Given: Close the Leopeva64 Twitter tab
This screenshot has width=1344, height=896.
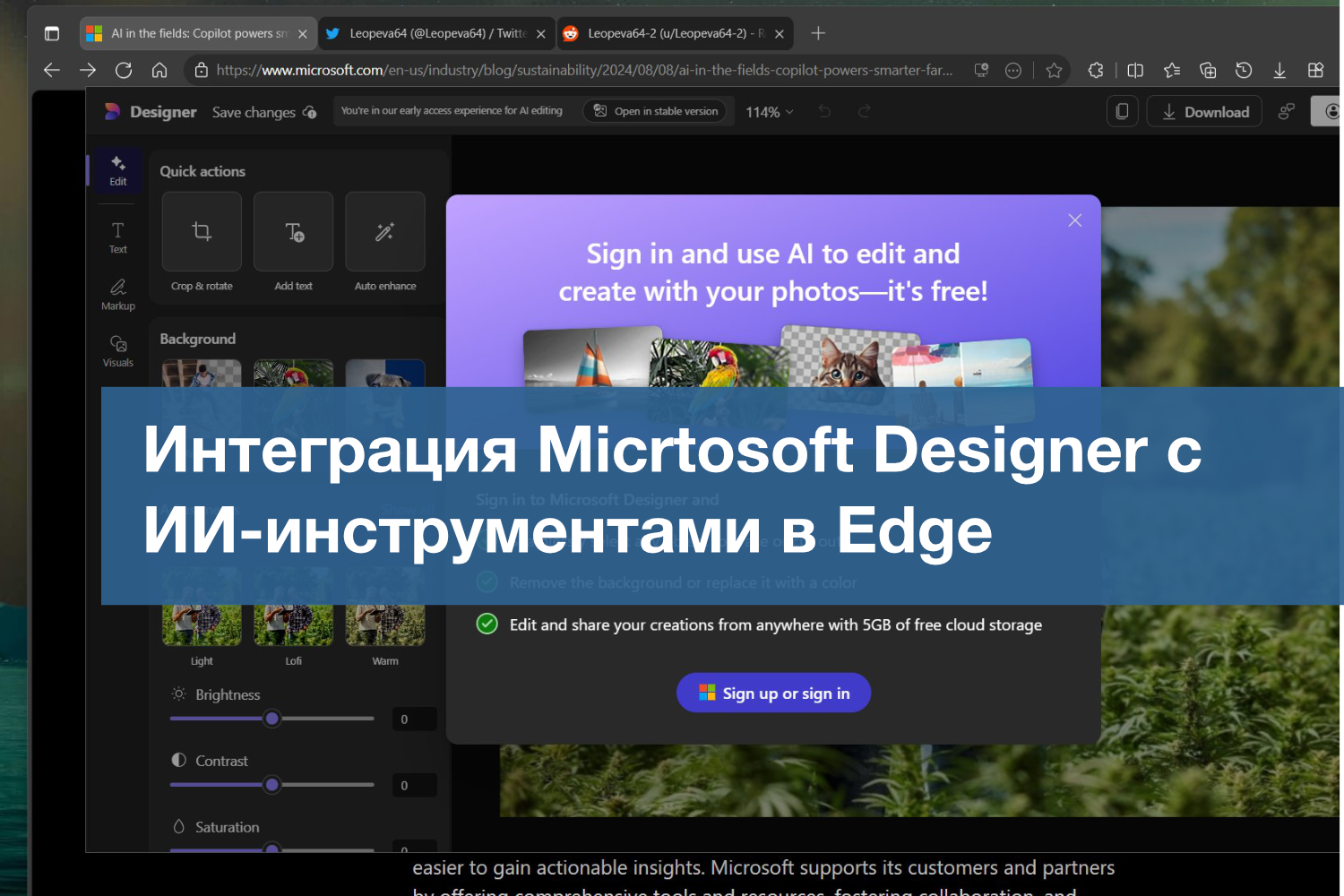Looking at the screenshot, I should click(x=541, y=34).
